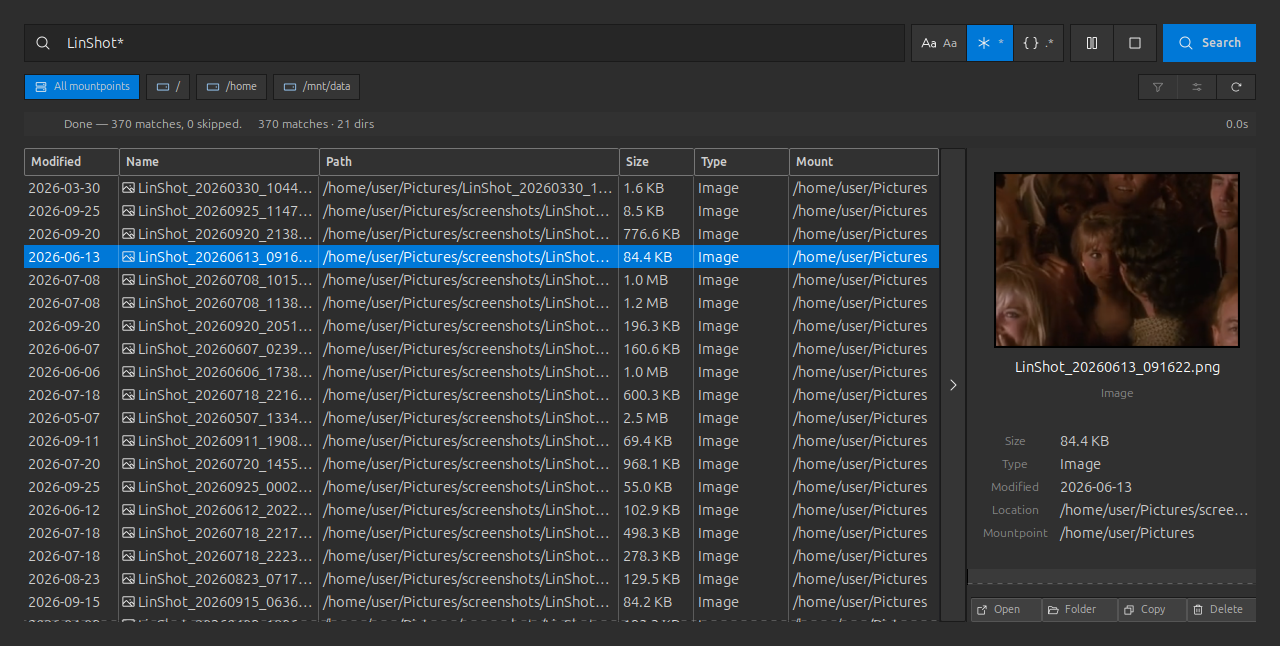1280x646 pixels.
Task: Click image icon of LinShot_20260607_0239 row
Action: (128, 349)
